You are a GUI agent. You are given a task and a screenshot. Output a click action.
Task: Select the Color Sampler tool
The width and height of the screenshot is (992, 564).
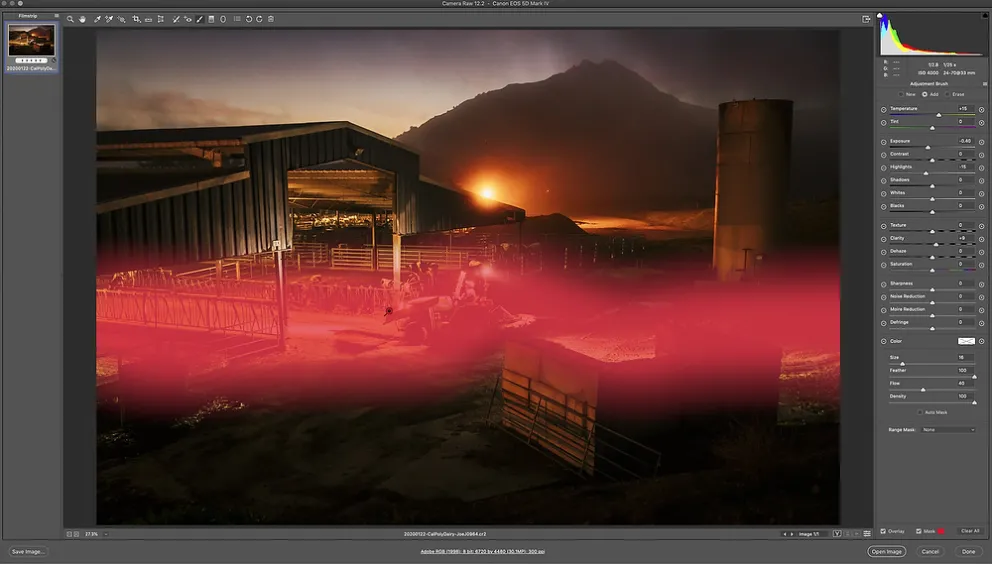109,19
